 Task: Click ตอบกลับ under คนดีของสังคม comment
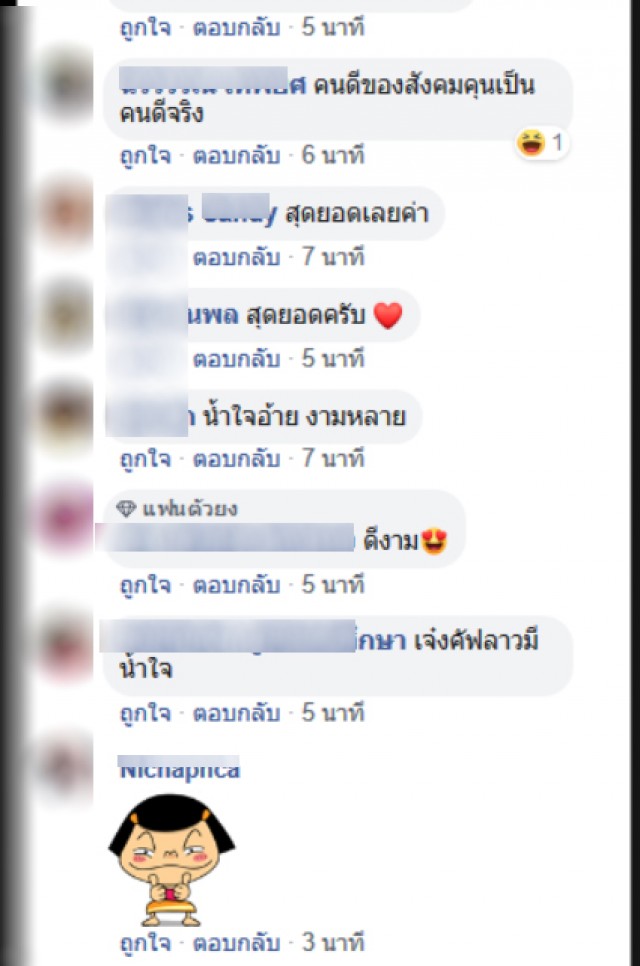(237, 155)
